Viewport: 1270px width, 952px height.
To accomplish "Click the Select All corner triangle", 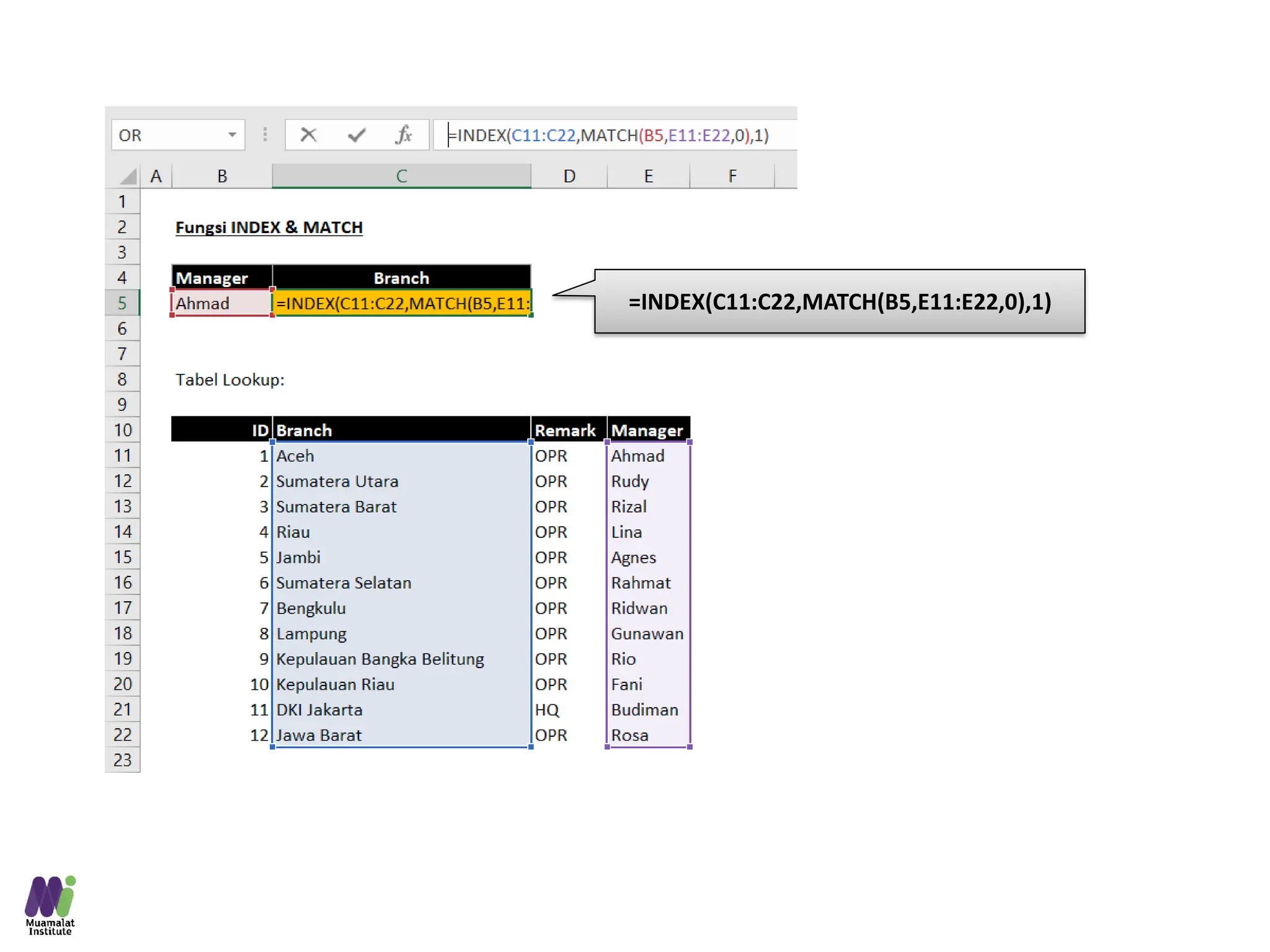I will tap(127, 176).
